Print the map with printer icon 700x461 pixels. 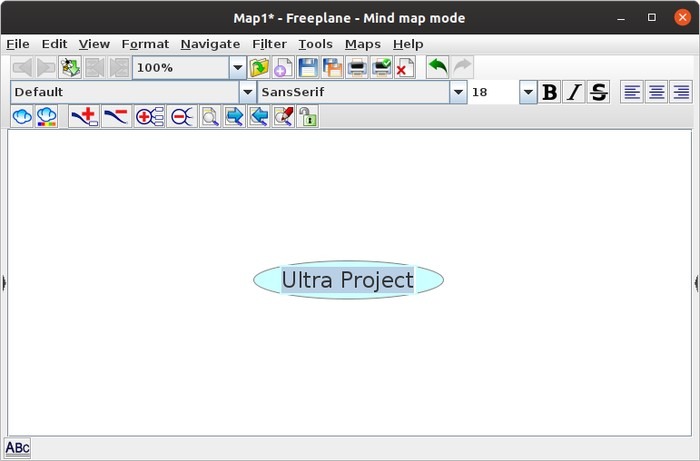[357, 67]
